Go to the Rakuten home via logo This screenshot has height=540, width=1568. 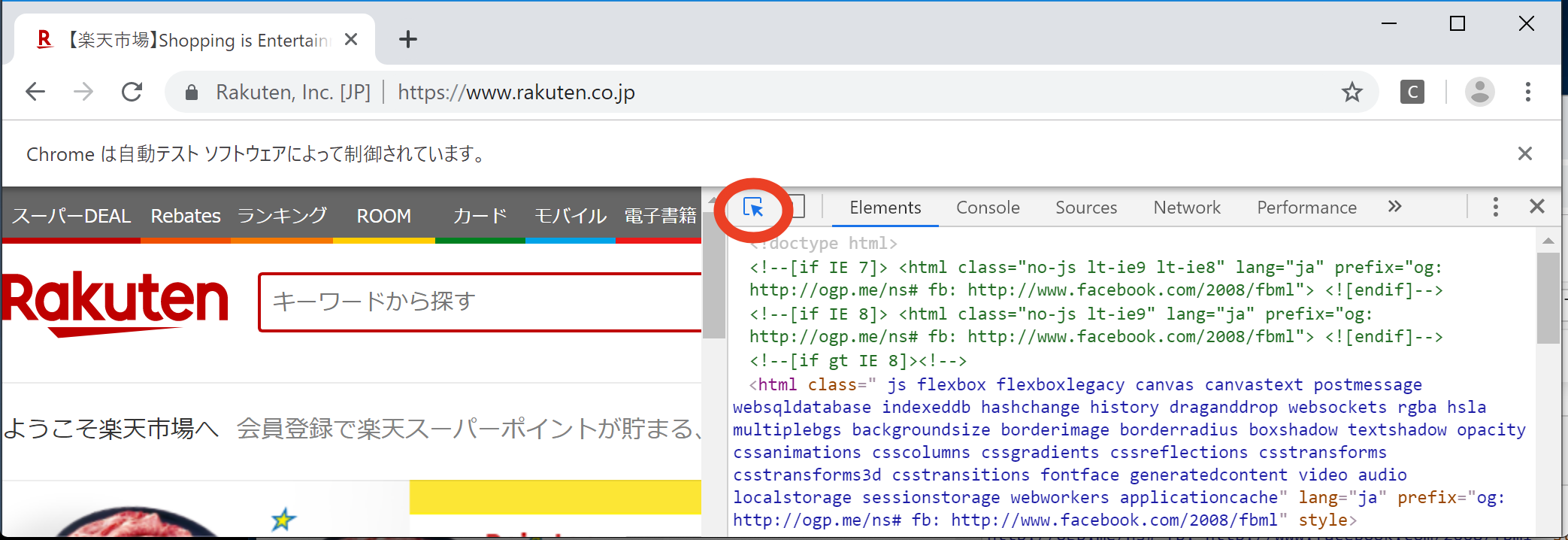point(114,303)
